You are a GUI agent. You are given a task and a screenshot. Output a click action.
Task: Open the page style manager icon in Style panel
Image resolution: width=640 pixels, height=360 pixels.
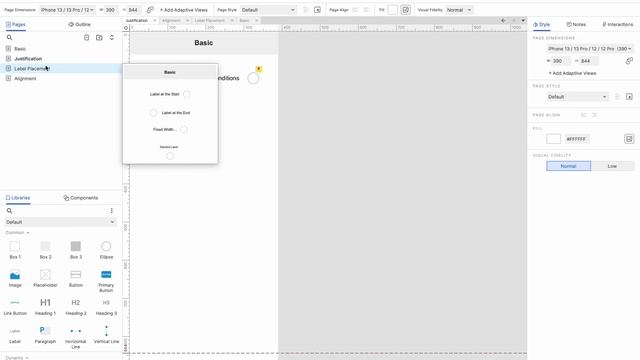(x=629, y=97)
